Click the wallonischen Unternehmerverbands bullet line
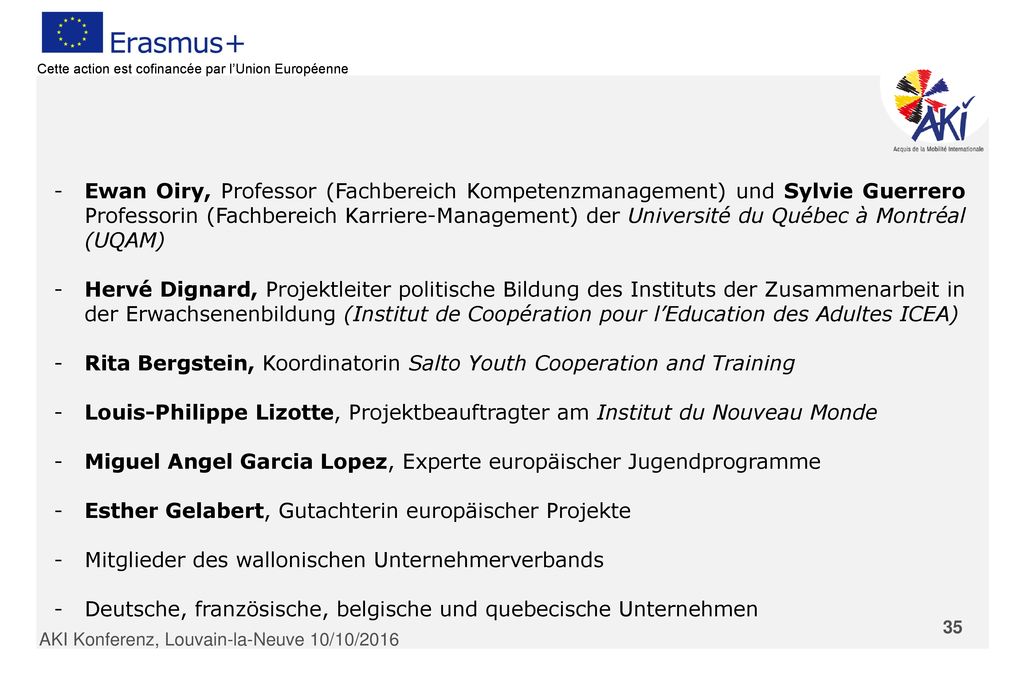Screen dimensions: 1024x683 click(344, 560)
